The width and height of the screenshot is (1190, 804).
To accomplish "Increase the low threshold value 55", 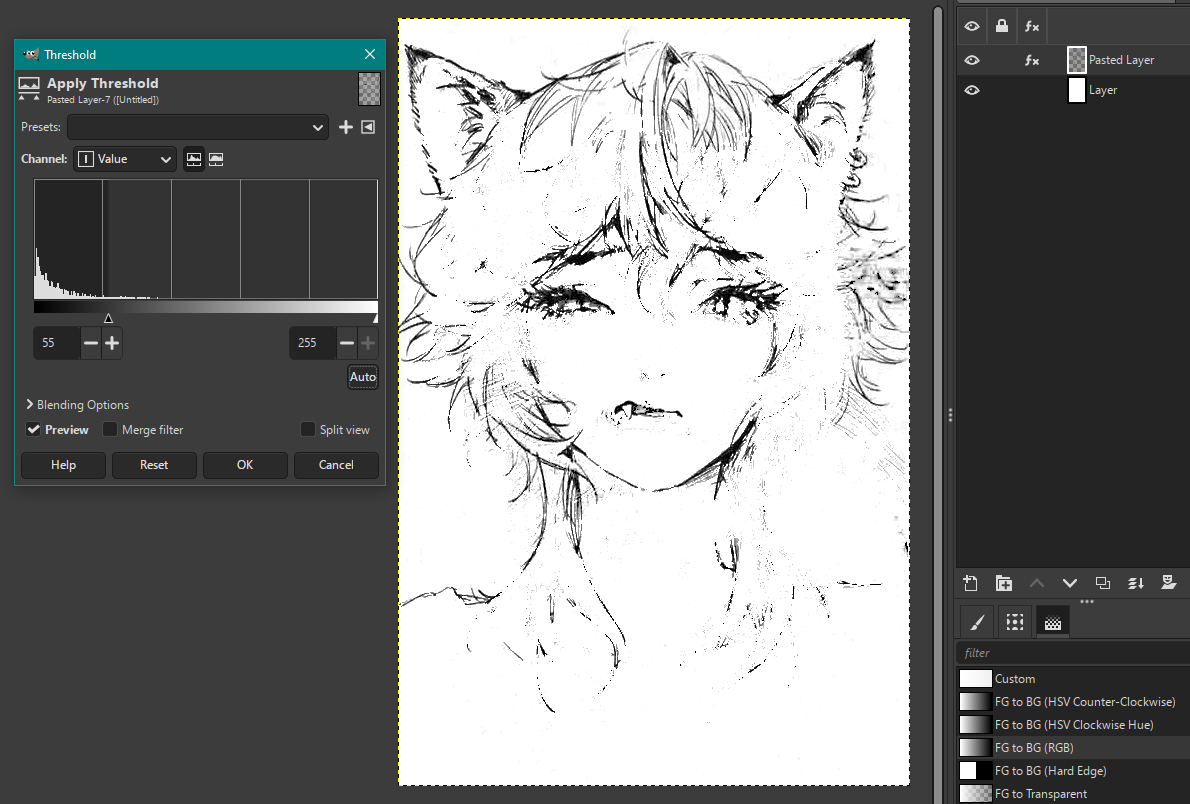I will (112, 343).
